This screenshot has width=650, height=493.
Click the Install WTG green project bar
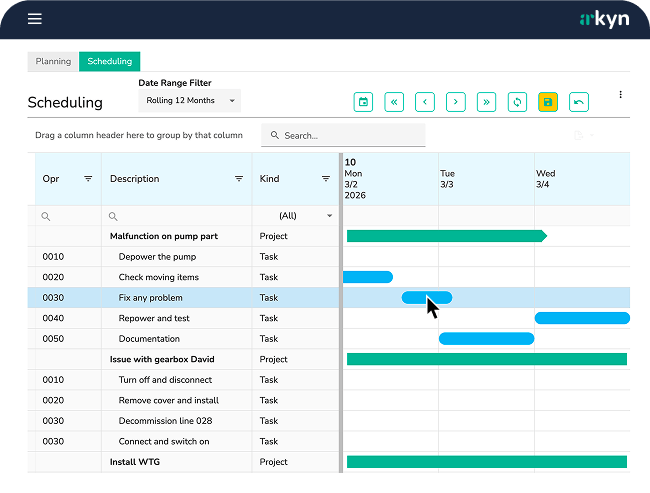click(487, 461)
